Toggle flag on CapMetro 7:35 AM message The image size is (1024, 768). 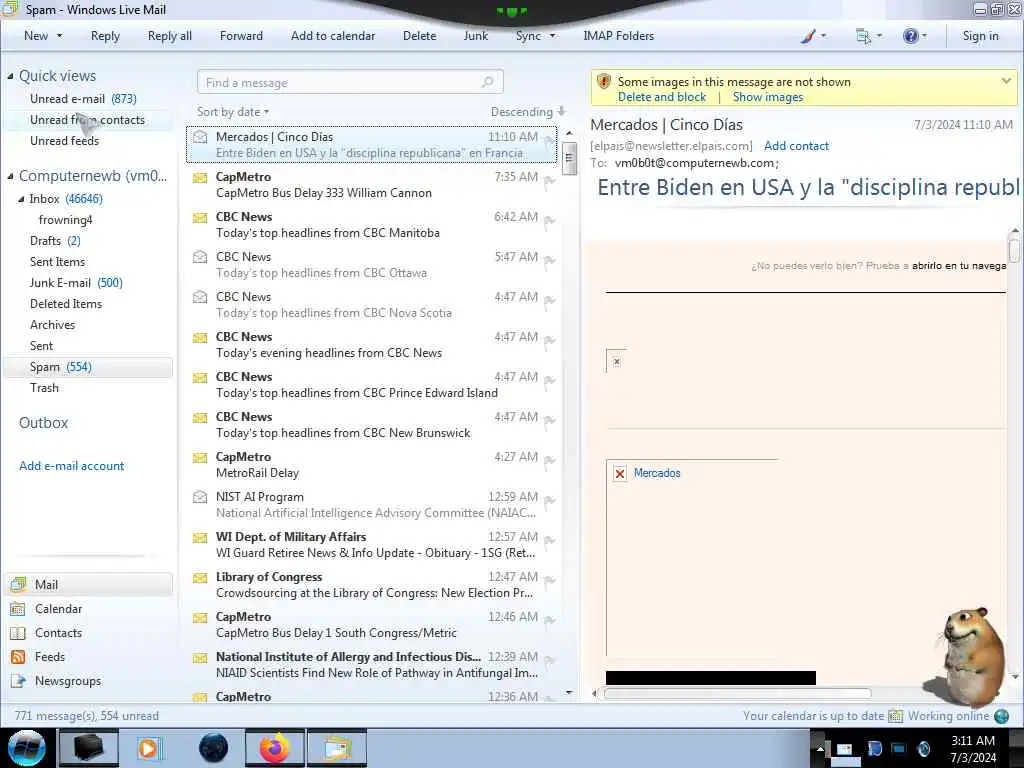coord(549,181)
